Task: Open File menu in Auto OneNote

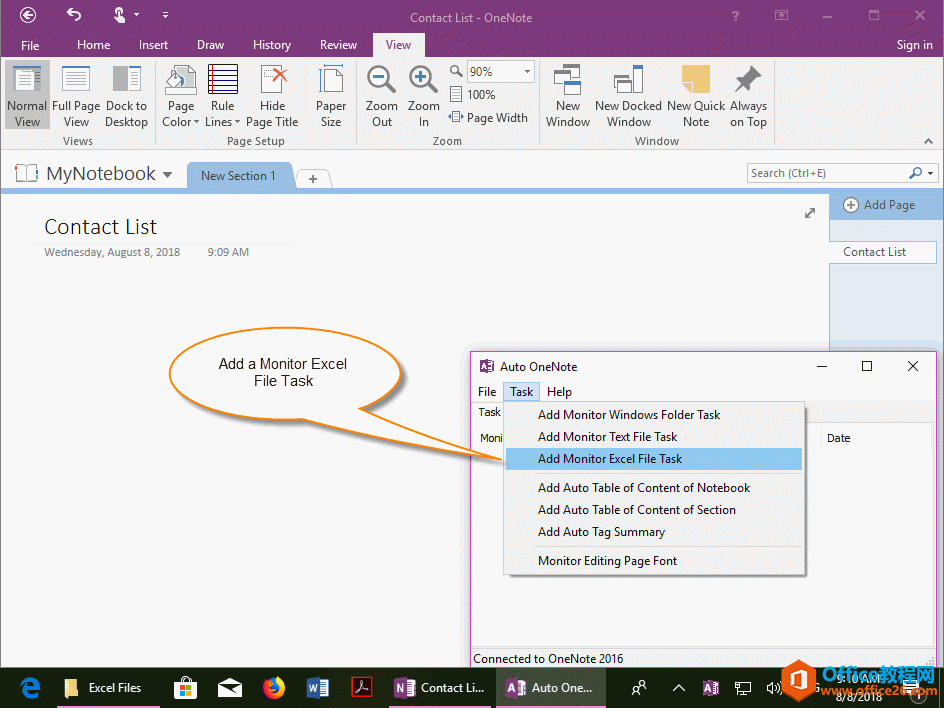Action: pyautogui.click(x=486, y=392)
